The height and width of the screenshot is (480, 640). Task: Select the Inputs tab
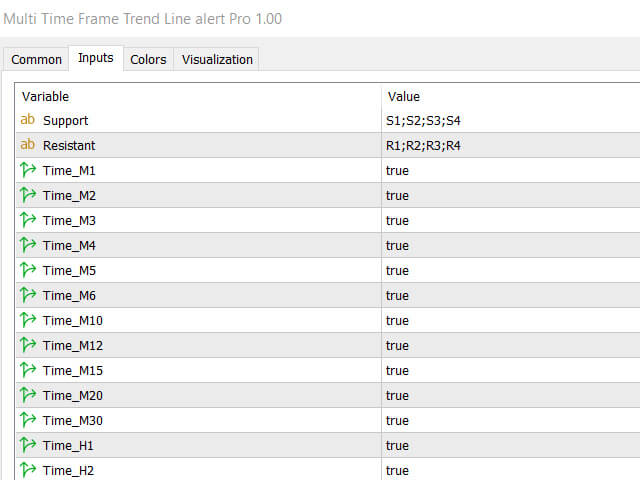pyautogui.click(x=96, y=58)
